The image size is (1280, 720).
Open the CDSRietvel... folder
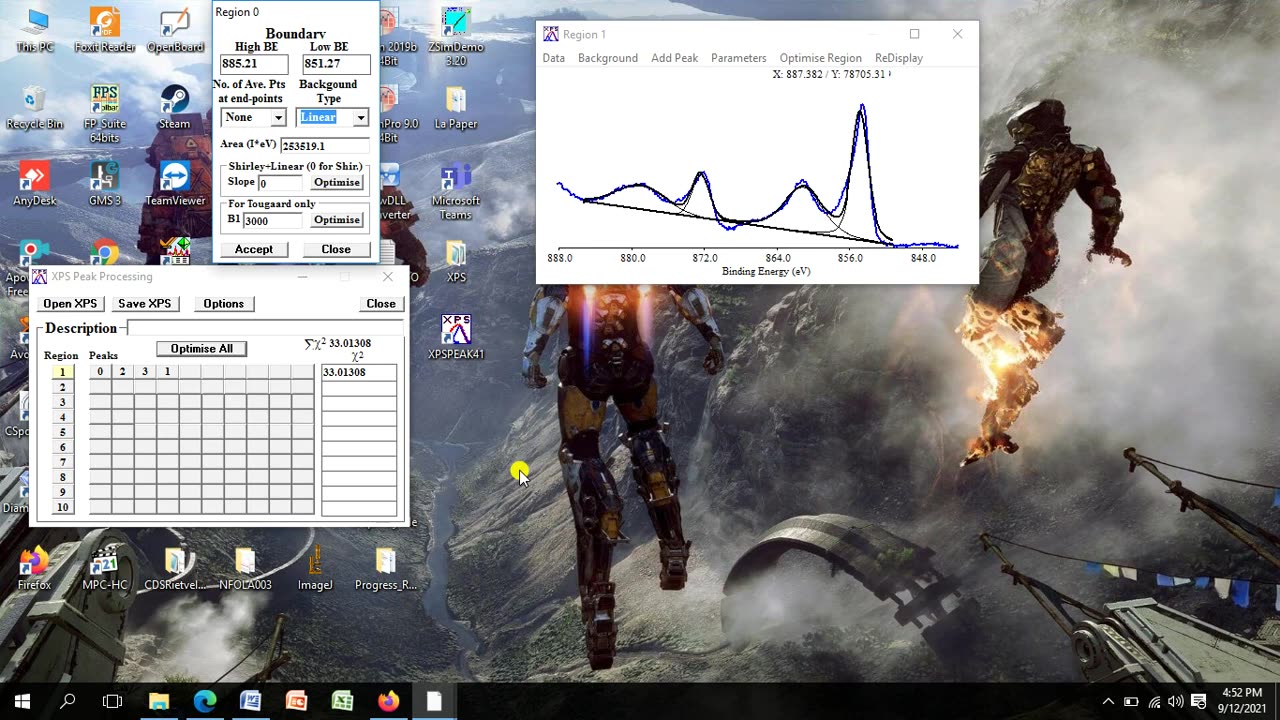[175, 568]
